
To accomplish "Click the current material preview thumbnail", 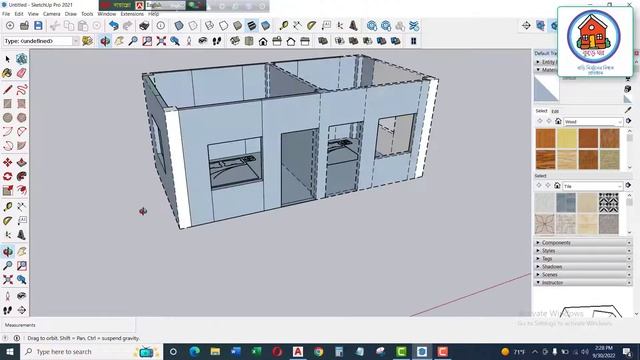I will click(546, 89).
